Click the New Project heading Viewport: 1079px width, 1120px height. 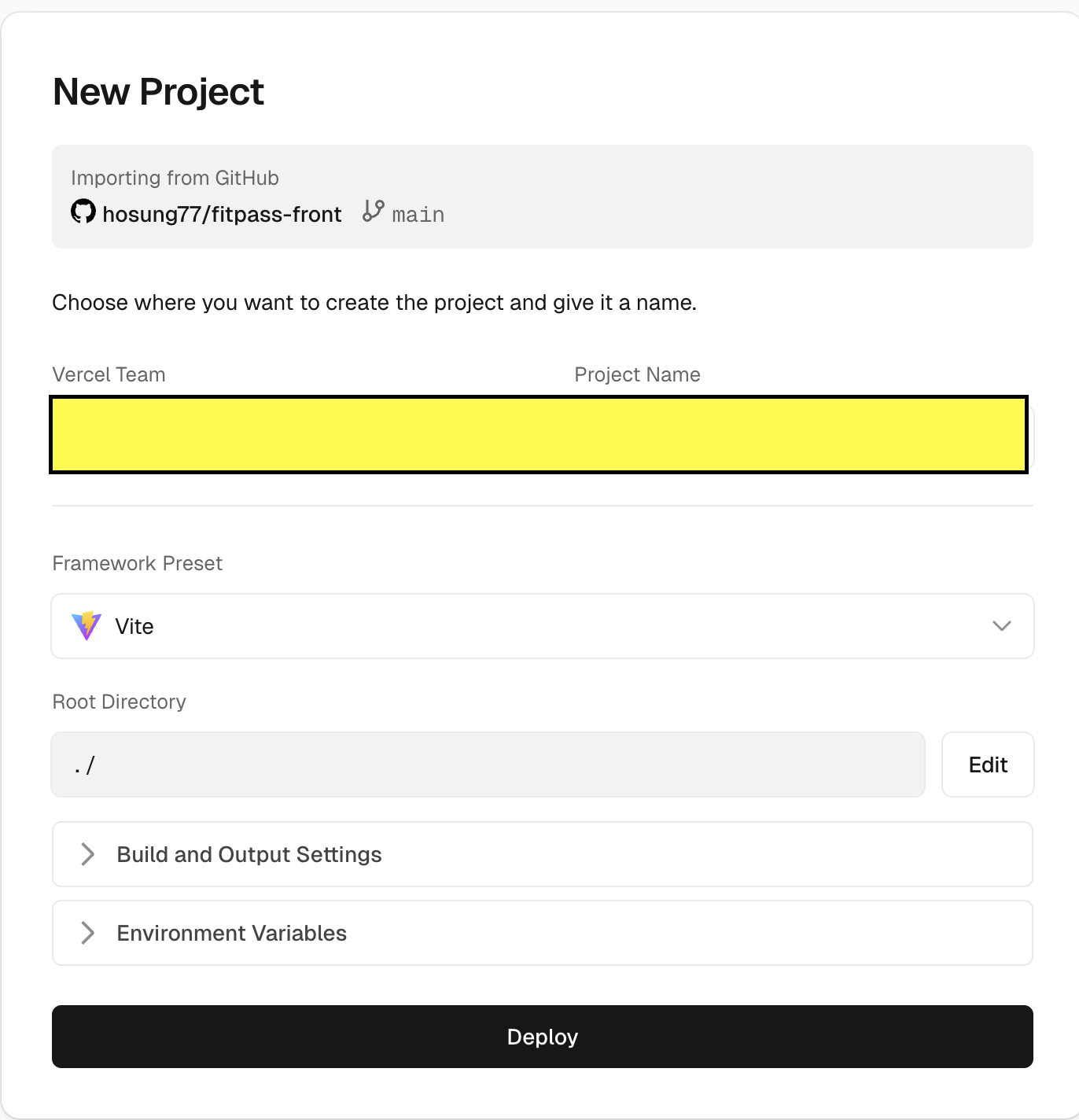coord(158,91)
